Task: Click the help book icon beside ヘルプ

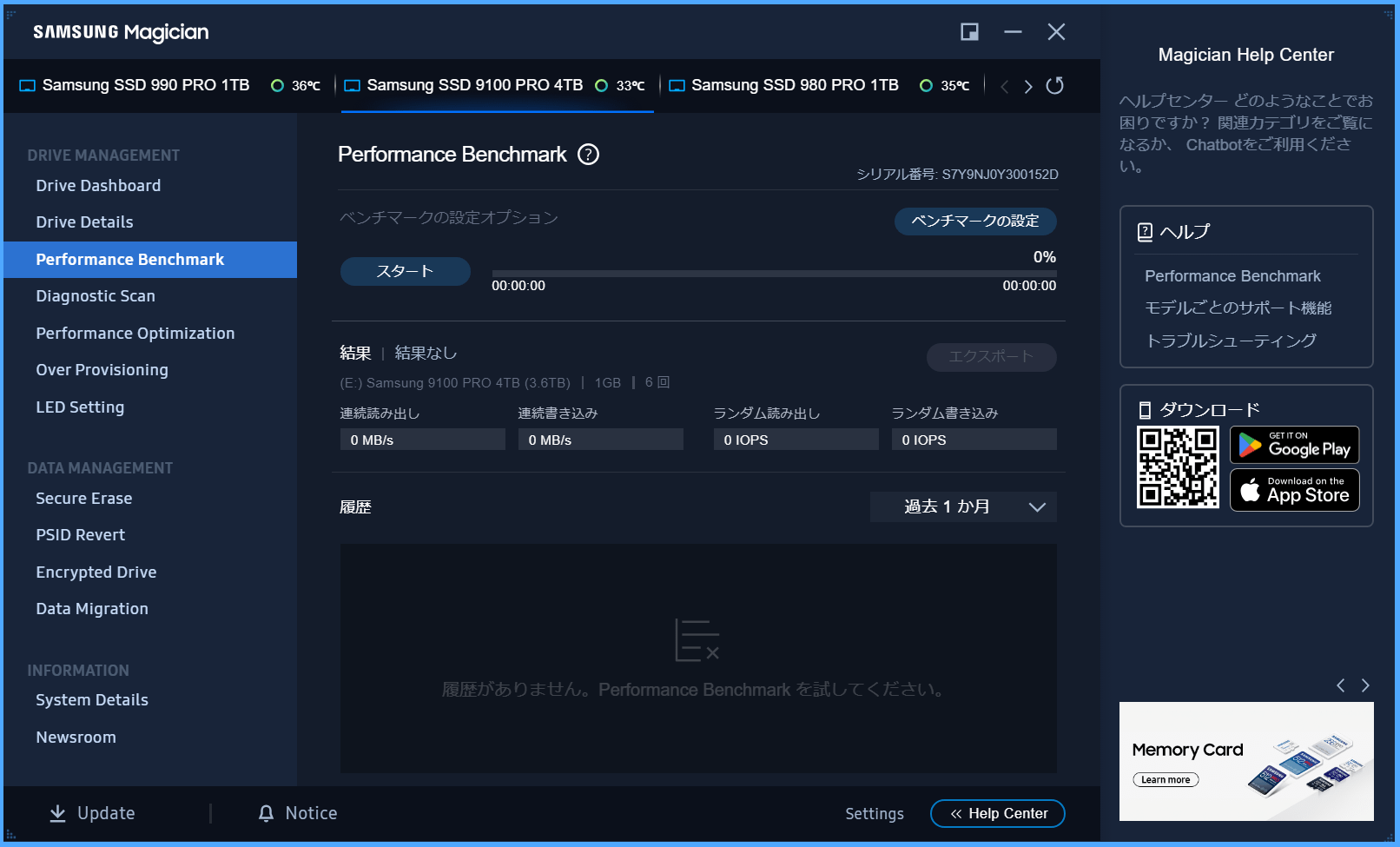Action: click(1146, 232)
